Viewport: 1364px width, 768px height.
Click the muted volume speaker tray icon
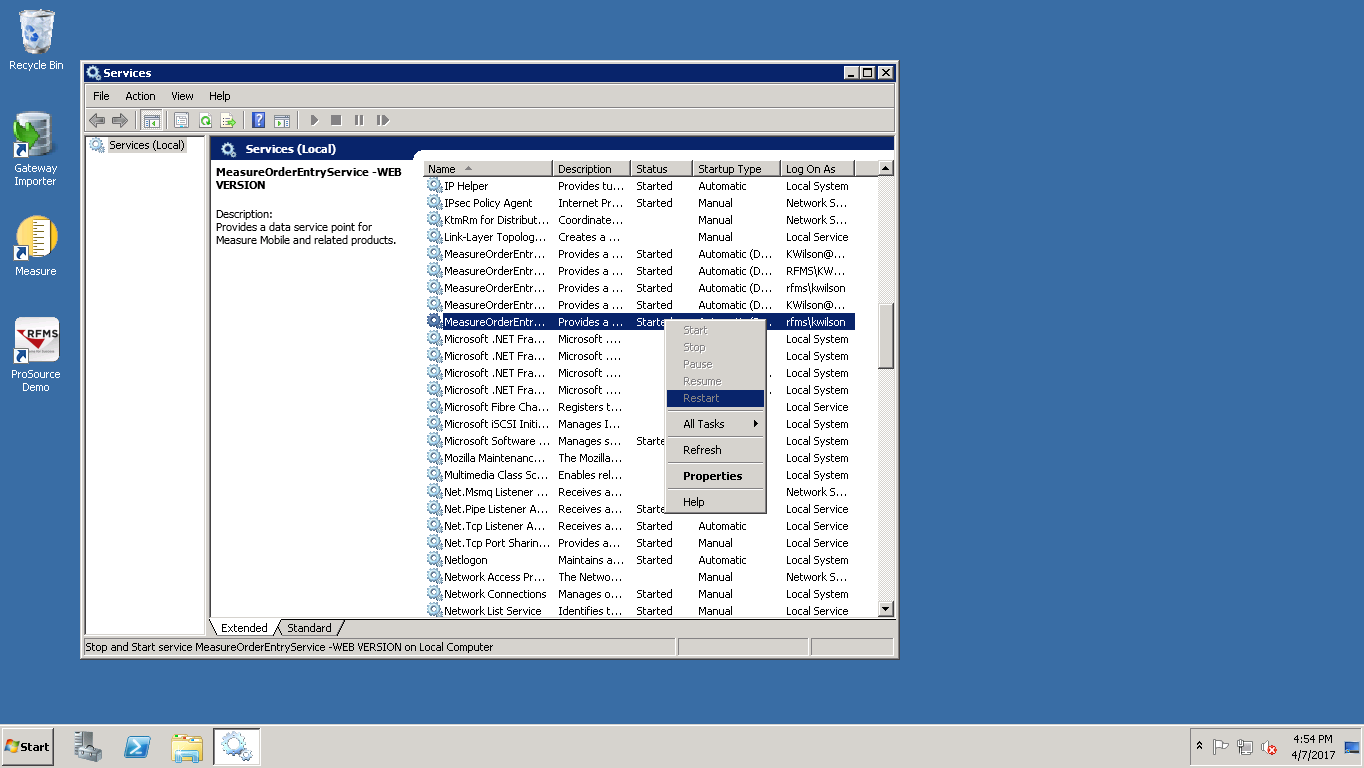pyautogui.click(x=1269, y=747)
